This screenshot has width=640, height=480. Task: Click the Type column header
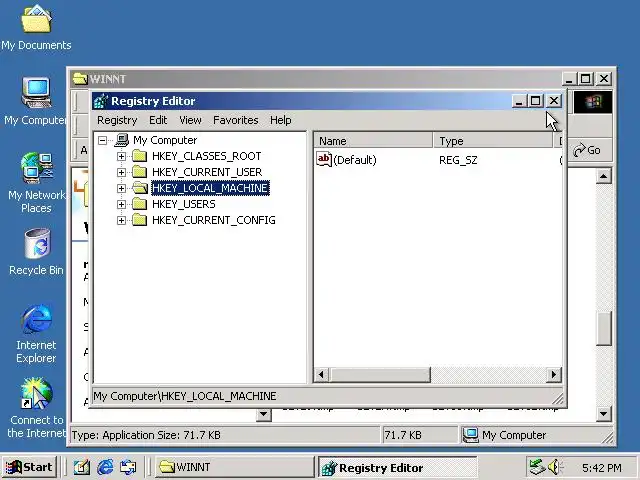tap(493, 141)
